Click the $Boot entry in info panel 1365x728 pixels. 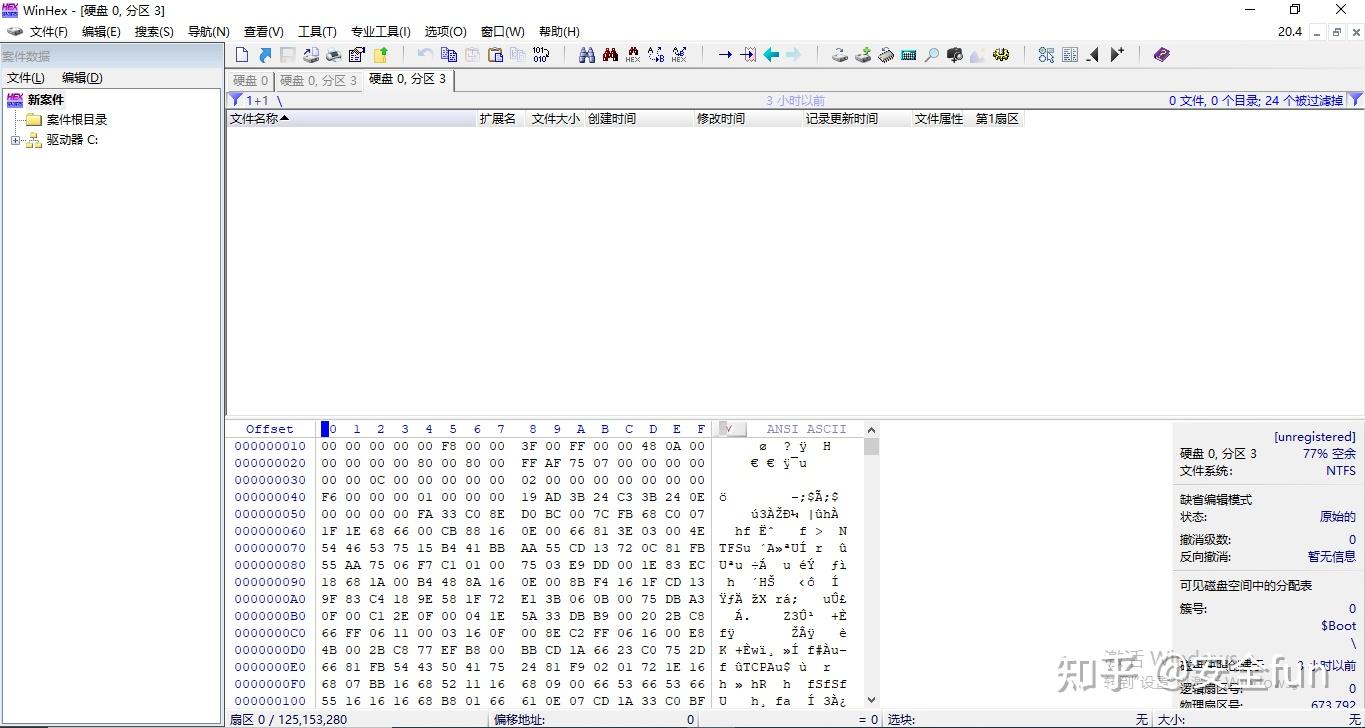coord(1338,626)
